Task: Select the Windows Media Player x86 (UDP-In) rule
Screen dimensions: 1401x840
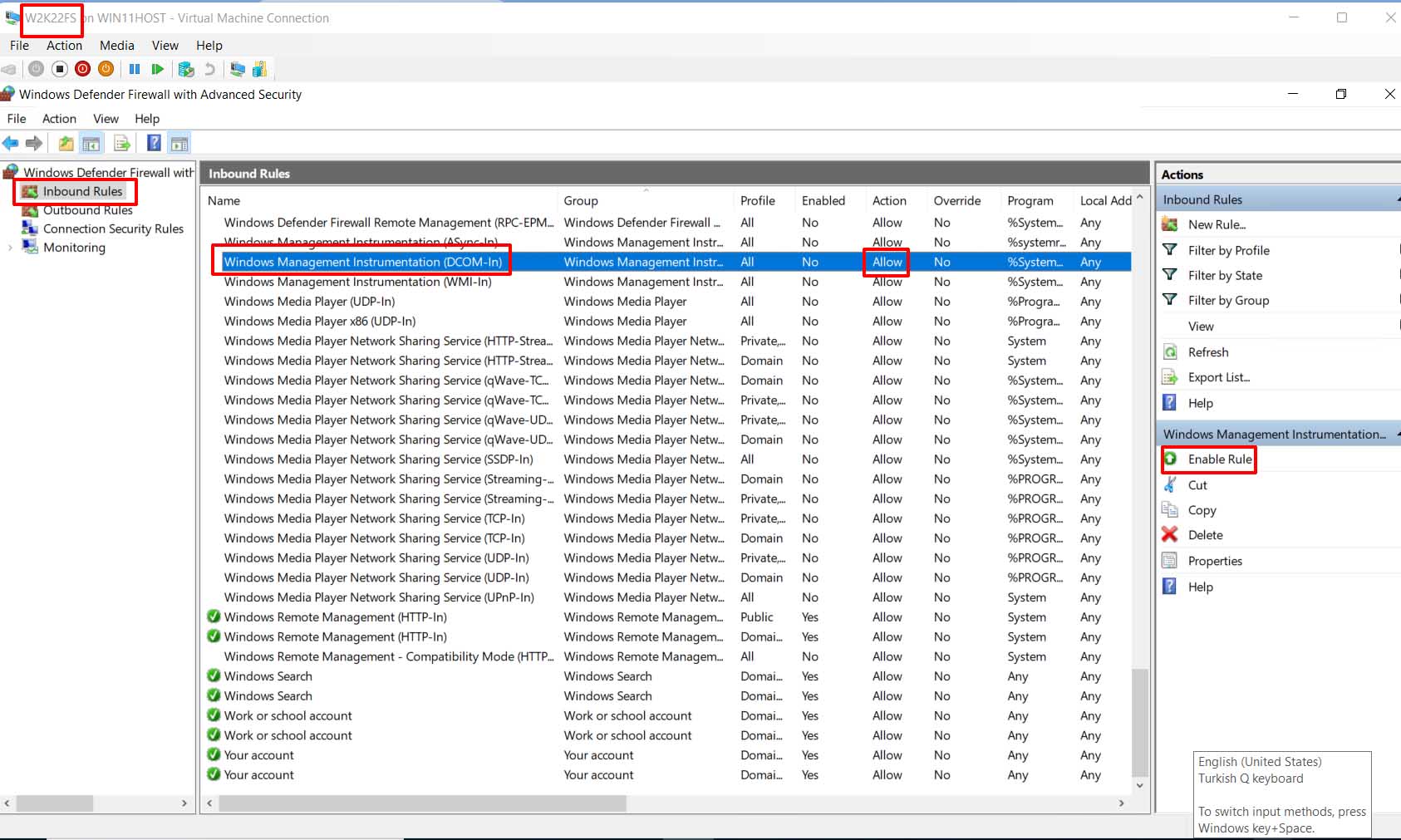Action: click(x=320, y=322)
